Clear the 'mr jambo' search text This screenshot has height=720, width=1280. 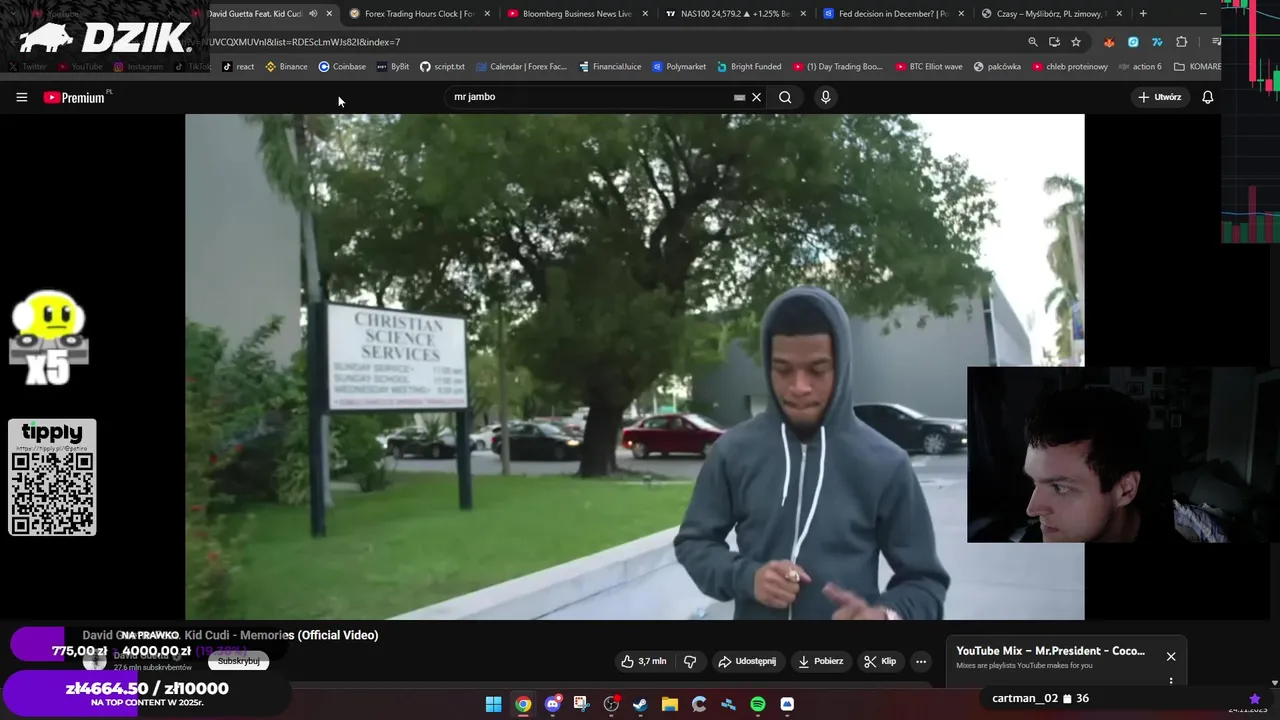(757, 97)
